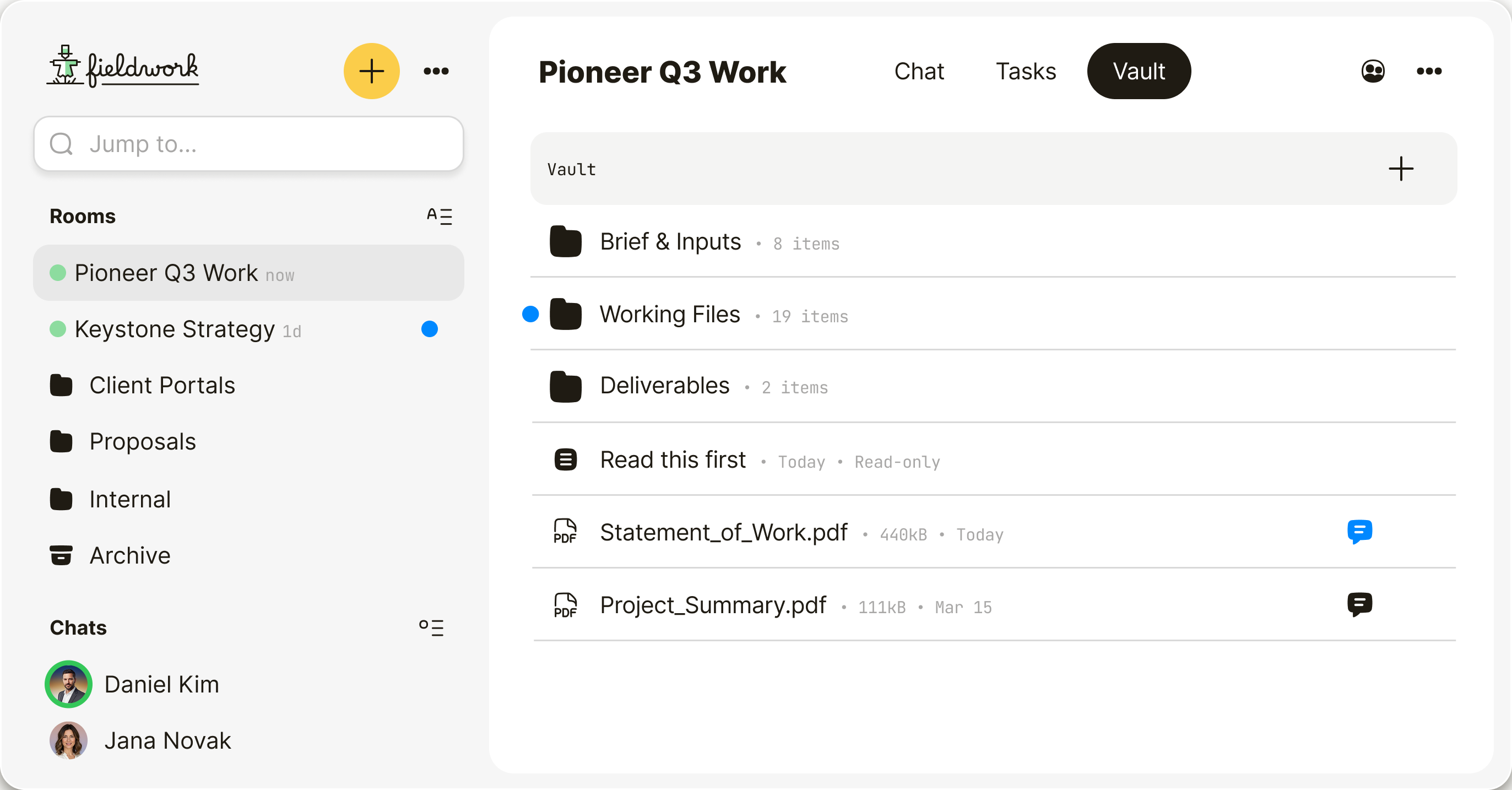Add new item with Vault plus icon
The width and height of the screenshot is (1512, 790).
coord(1401,169)
